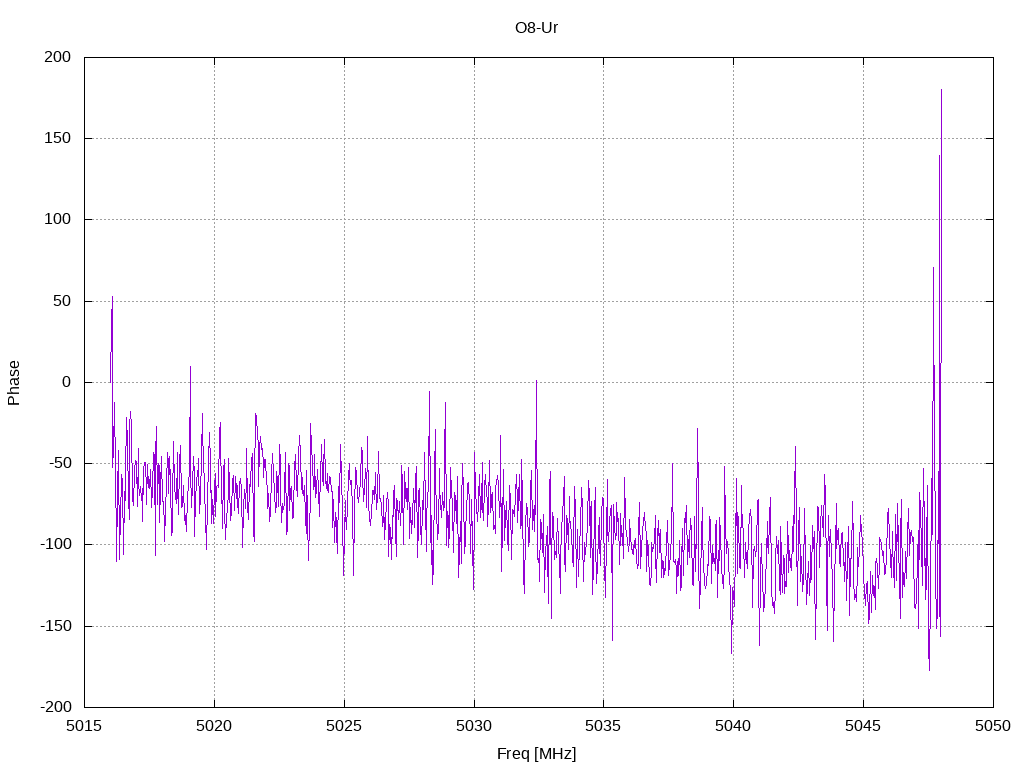Click y-axis tick value "-150"
Image resolution: width=1024 pixels, height=768 pixels.
pyautogui.click(x=56, y=626)
